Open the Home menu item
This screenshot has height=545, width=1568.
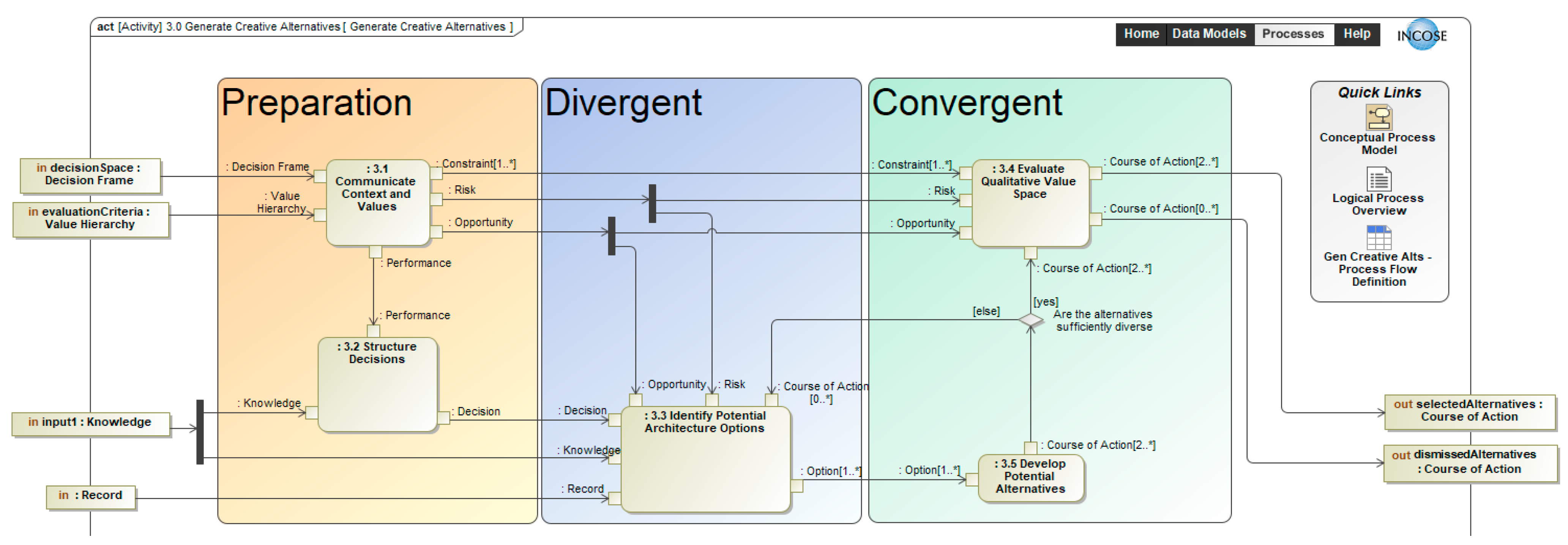[x=1141, y=34]
